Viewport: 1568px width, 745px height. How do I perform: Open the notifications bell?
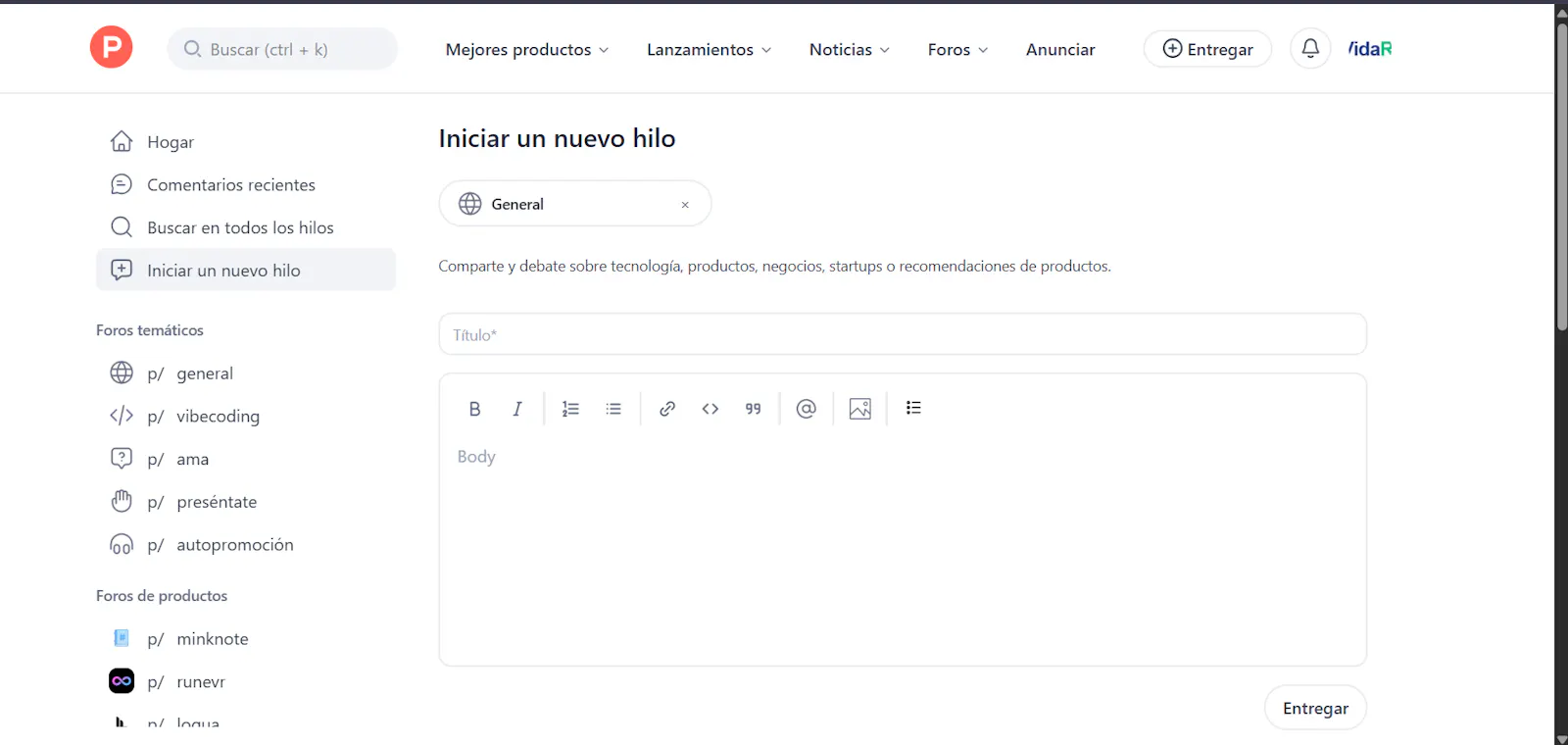(x=1310, y=48)
